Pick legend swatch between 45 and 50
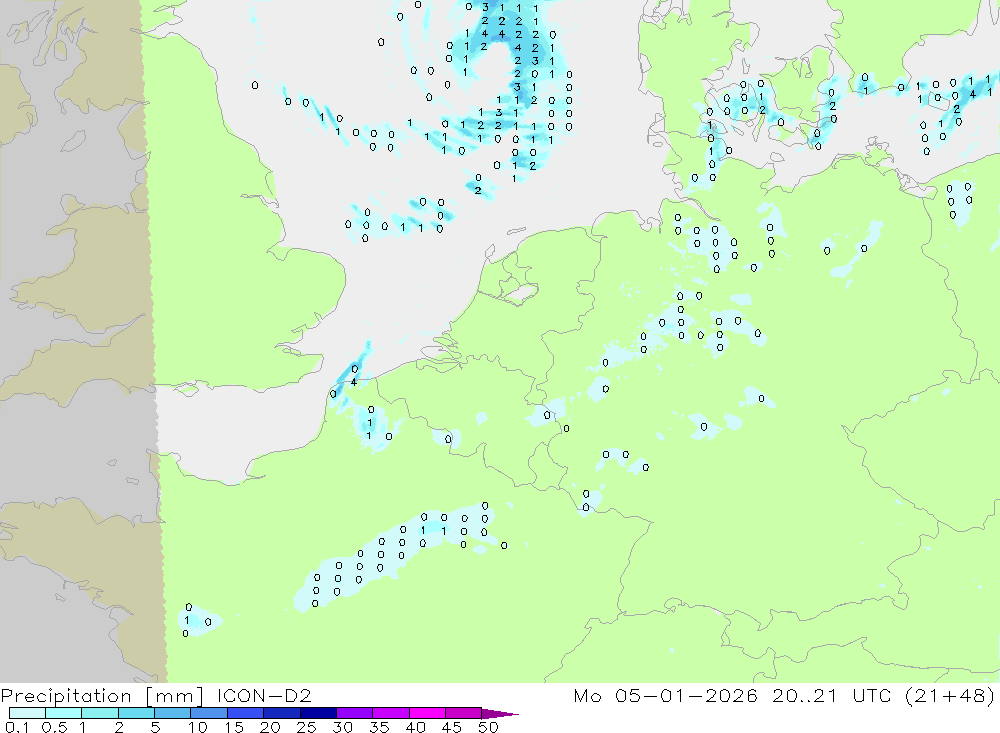 pos(464,713)
